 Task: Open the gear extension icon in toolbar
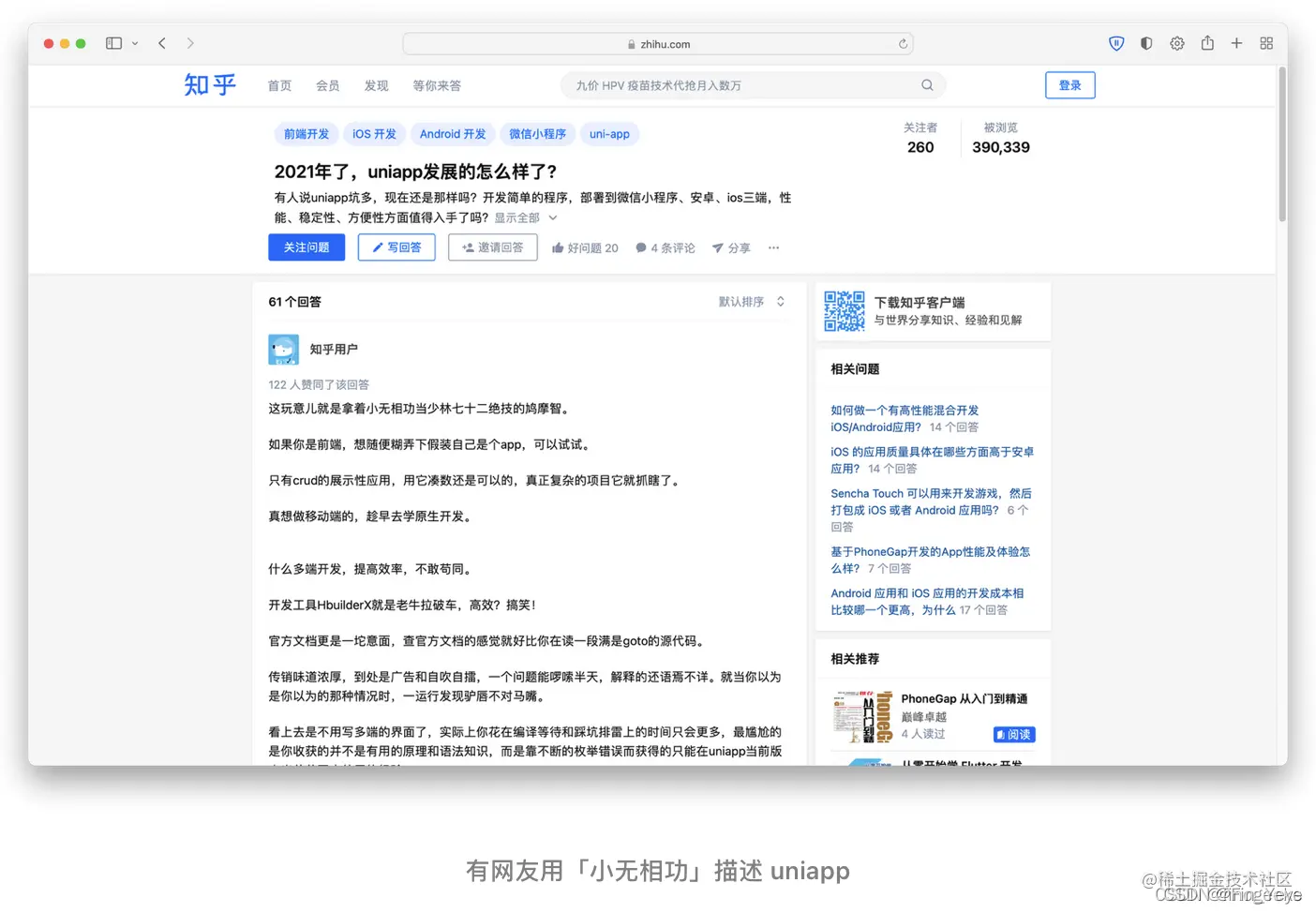tap(1177, 43)
